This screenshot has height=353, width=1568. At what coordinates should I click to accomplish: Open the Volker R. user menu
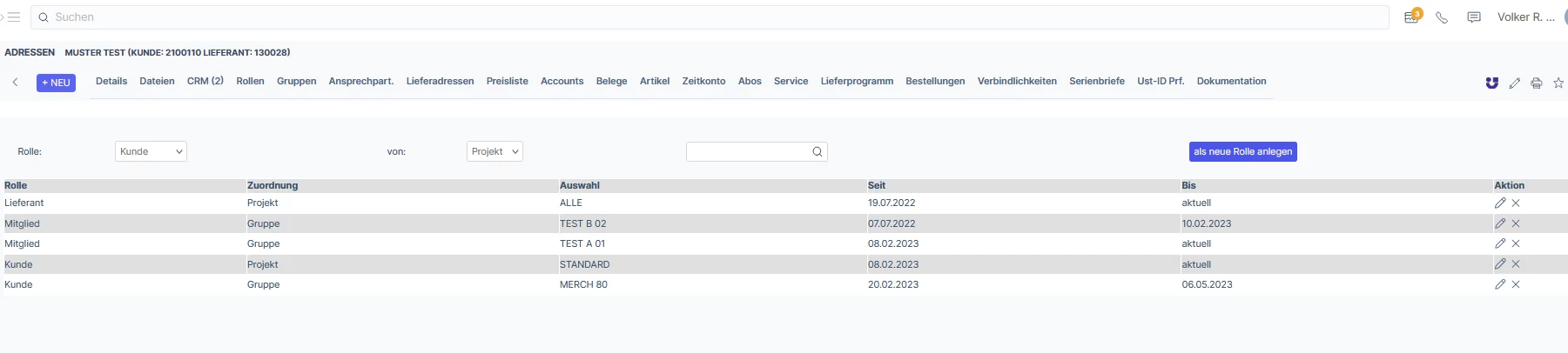pyautogui.click(x=1525, y=17)
